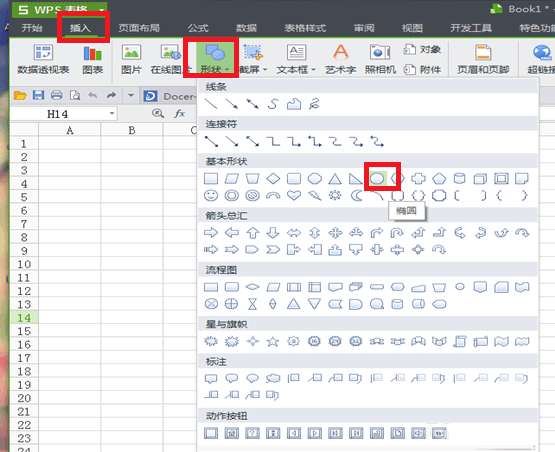Screen dimensions: 555x452
Task: Click the fx insert function button
Action: (x=179, y=113)
